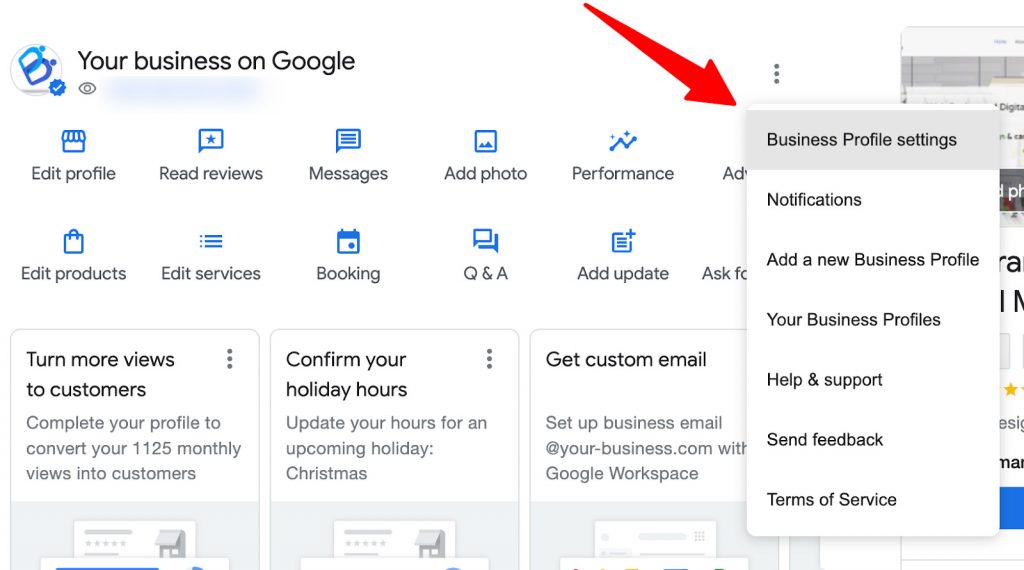This screenshot has height=570, width=1024.
Task: Click the business profile logo
Action: tap(37, 69)
